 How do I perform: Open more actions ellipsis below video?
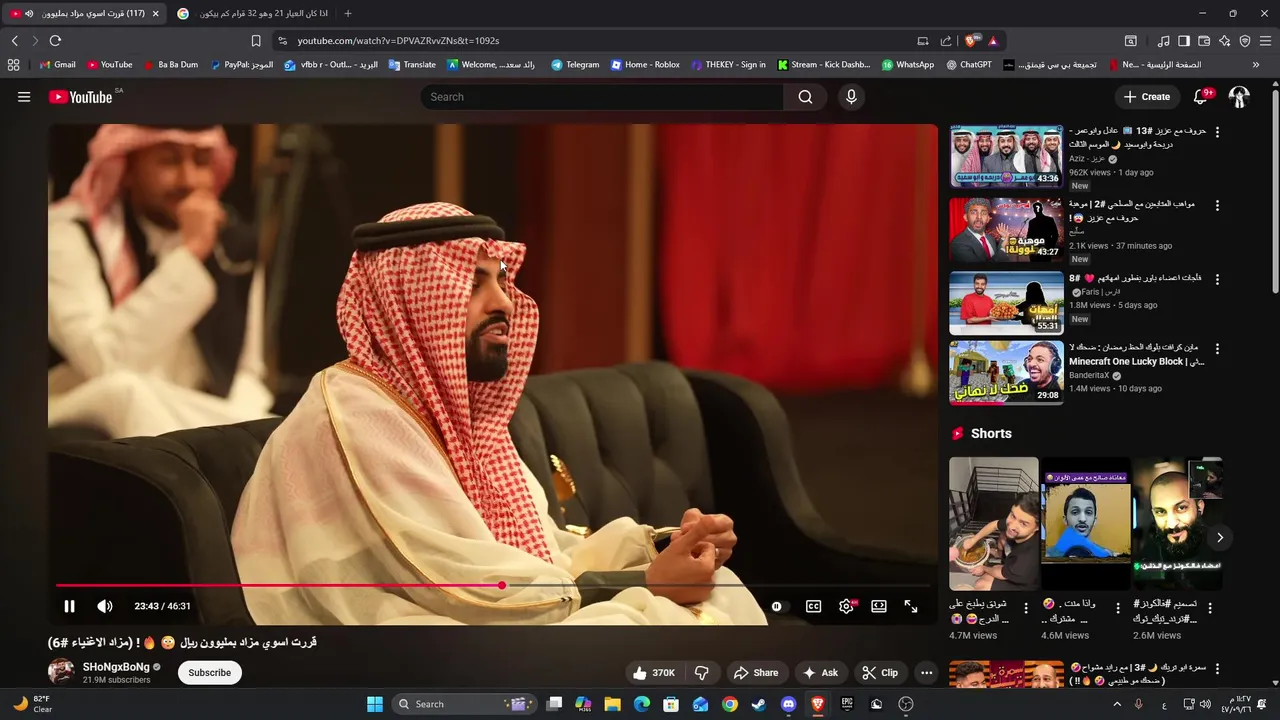(x=927, y=673)
